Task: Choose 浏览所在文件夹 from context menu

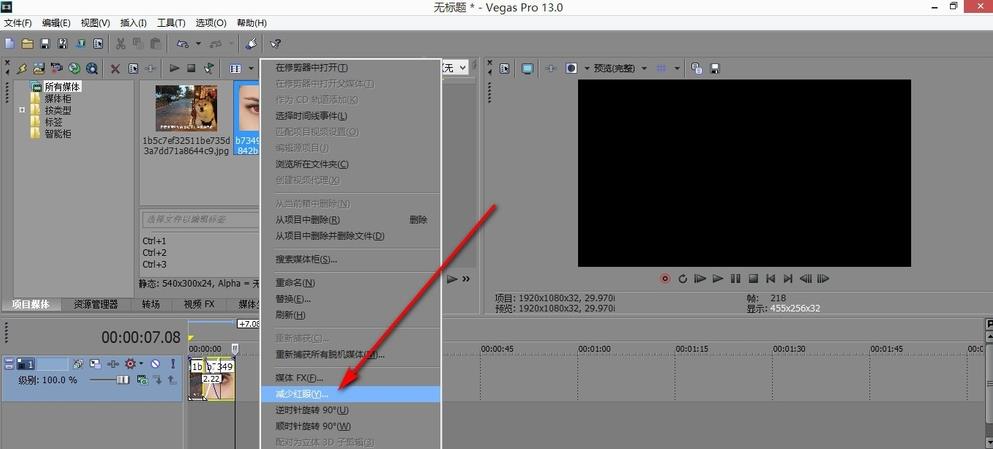Action: tap(350, 164)
